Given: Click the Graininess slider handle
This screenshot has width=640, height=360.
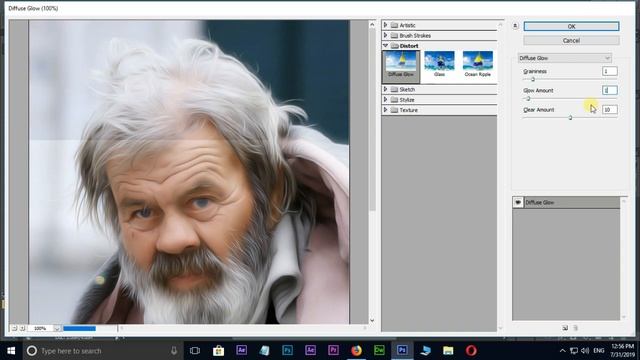Looking at the screenshot, I should (x=533, y=79).
